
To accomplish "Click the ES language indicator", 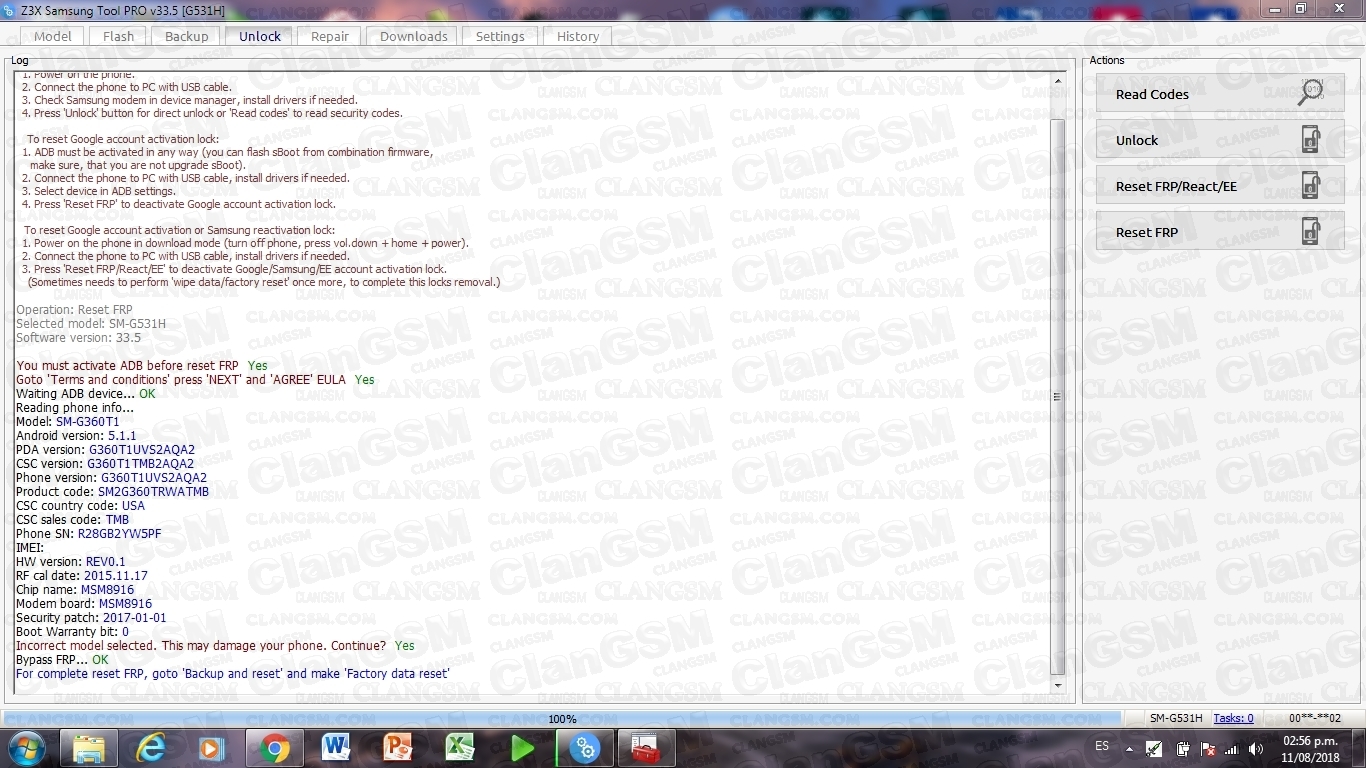I will pyautogui.click(x=1102, y=746).
